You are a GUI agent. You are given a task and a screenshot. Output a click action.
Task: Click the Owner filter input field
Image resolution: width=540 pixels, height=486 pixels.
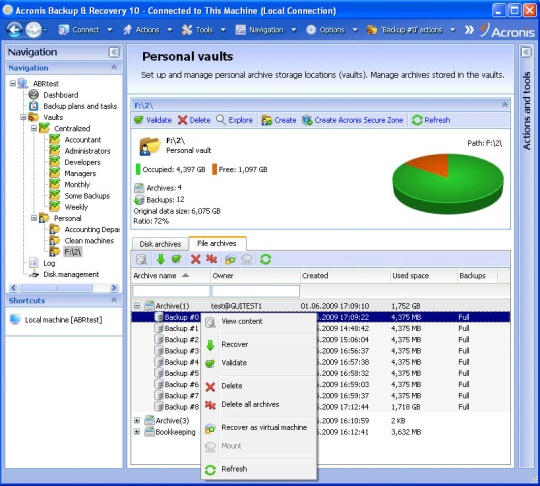[x=256, y=291]
